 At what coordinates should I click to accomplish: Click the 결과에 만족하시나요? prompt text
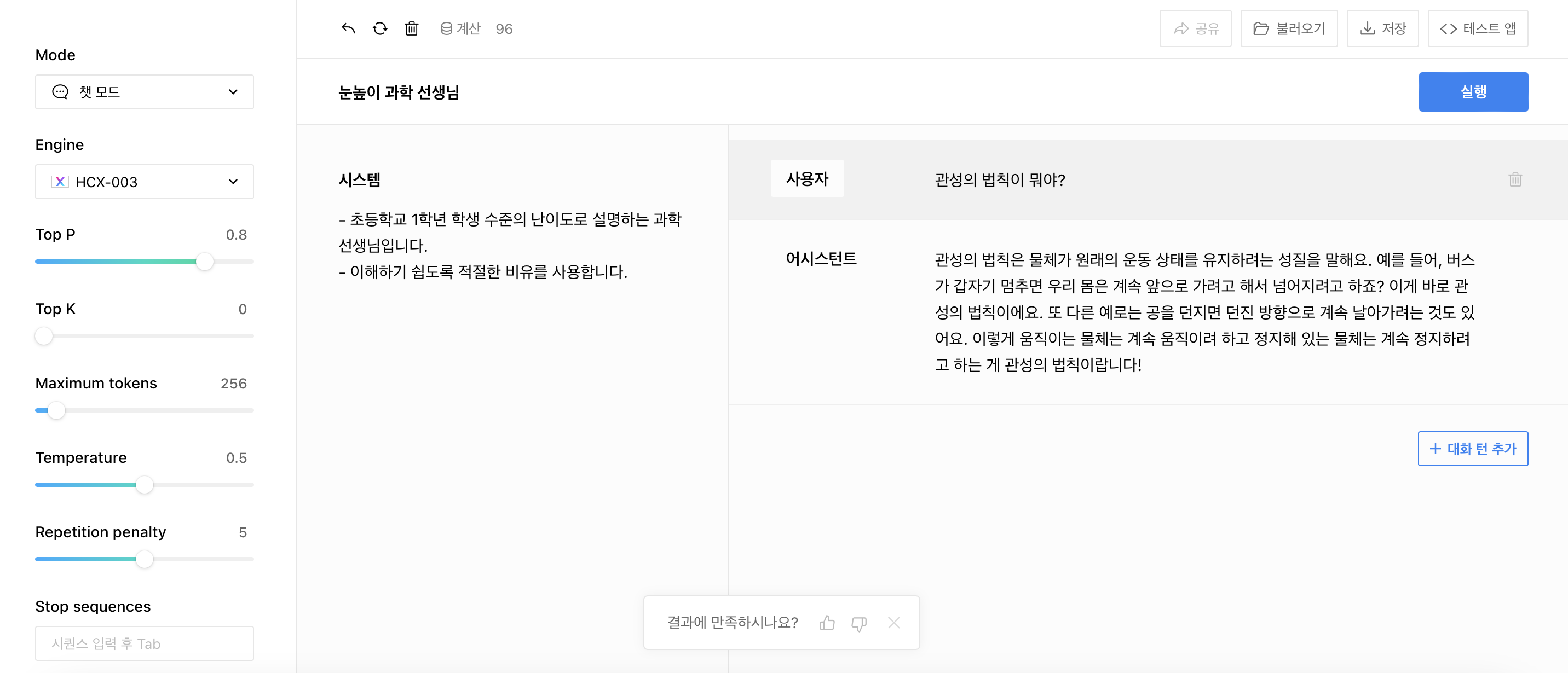732,623
